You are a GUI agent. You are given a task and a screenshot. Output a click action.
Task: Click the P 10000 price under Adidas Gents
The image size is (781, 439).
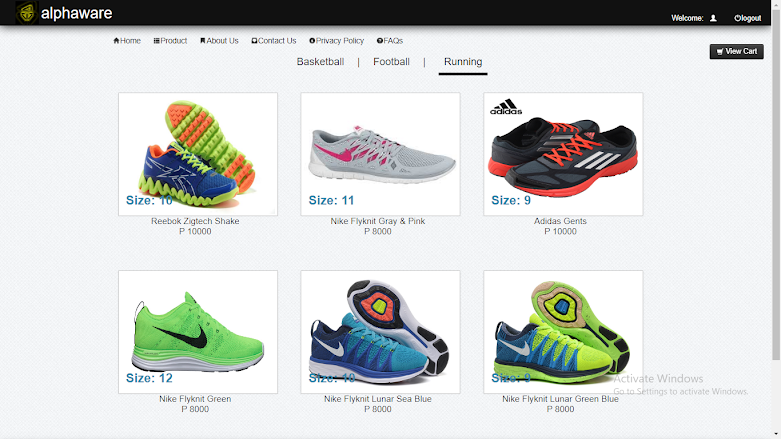[560, 232]
